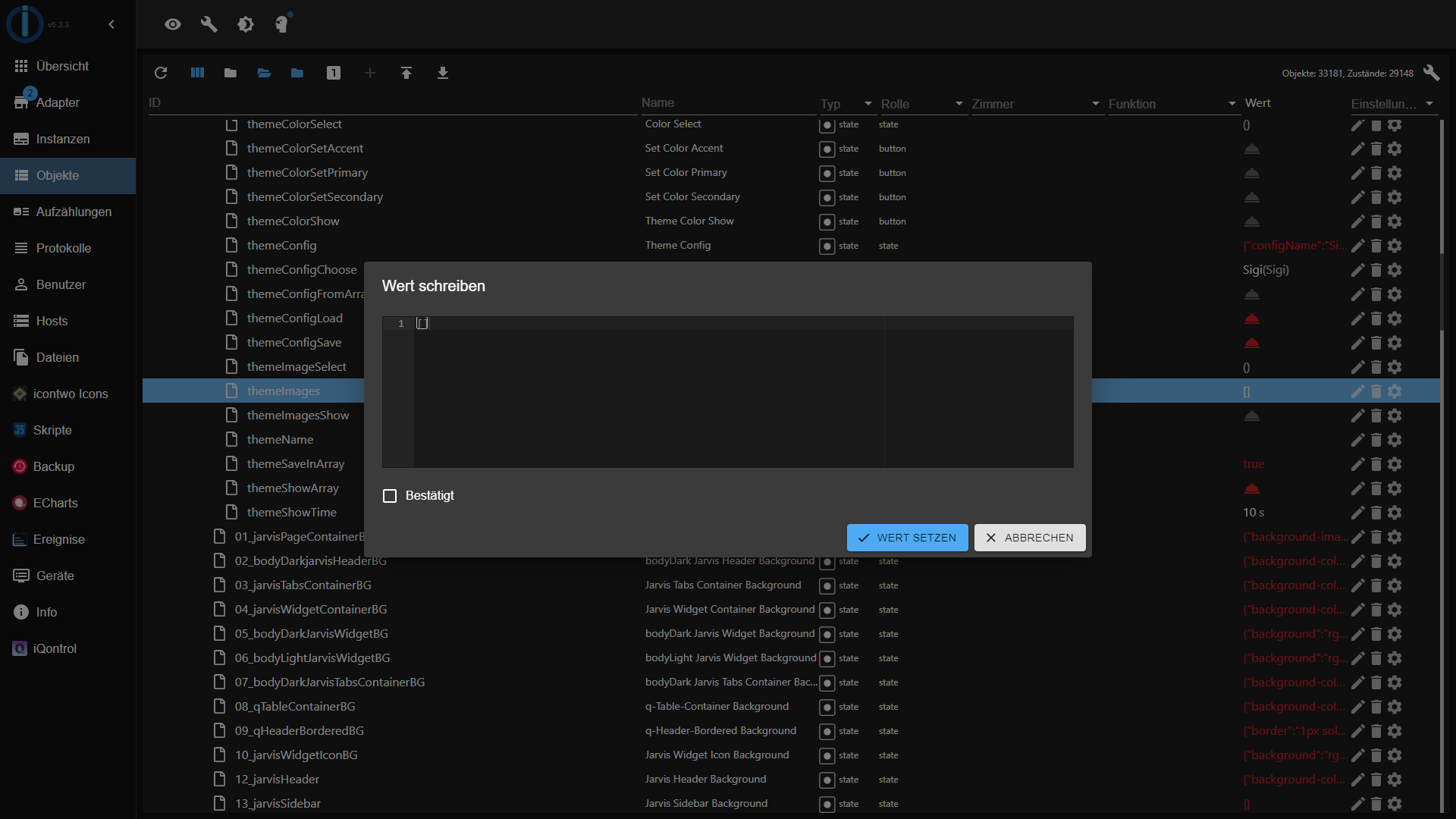Image resolution: width=1456 pixels, height=819 pixels.
Task: Edit themeColorSelect with the pencil icon
Action: pos(1357,125)
